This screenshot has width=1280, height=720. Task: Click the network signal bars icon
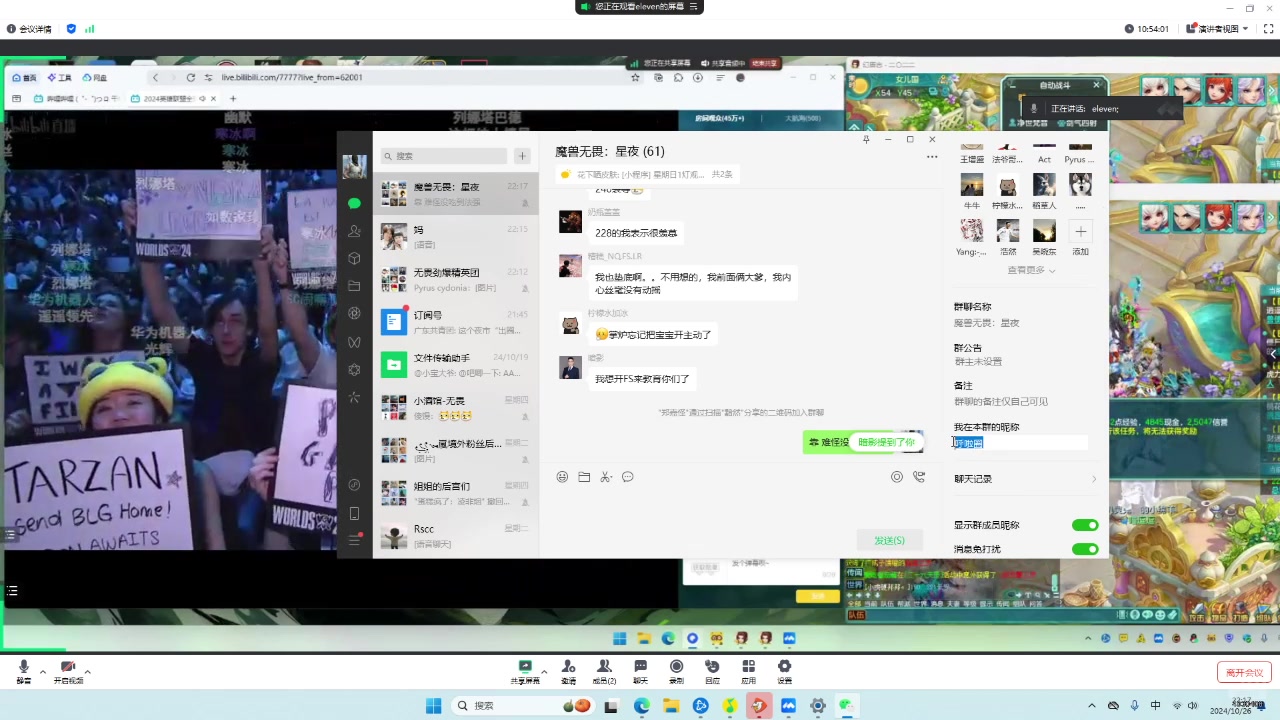pos(90,29)
